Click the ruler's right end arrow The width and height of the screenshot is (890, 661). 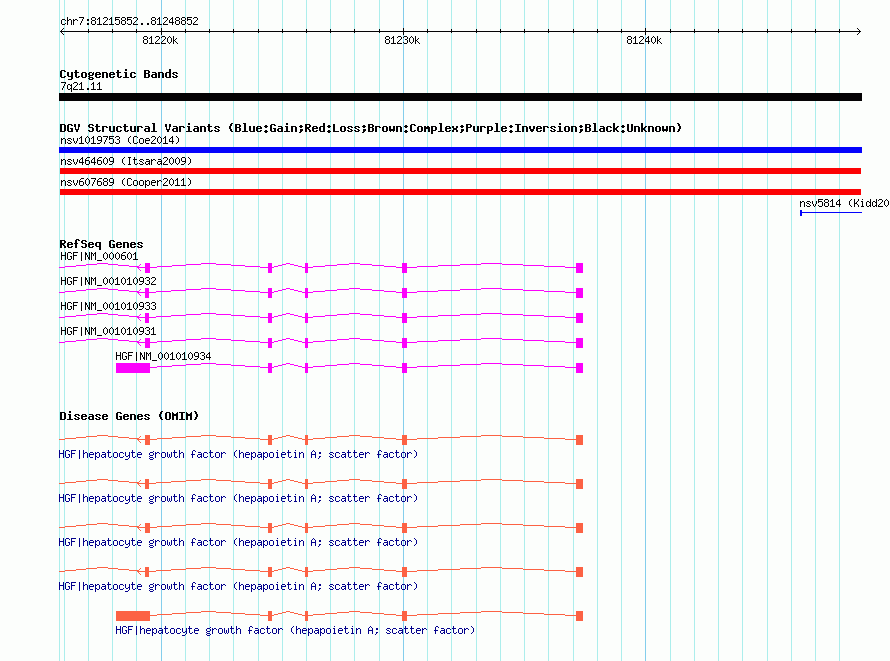(859, 32)
